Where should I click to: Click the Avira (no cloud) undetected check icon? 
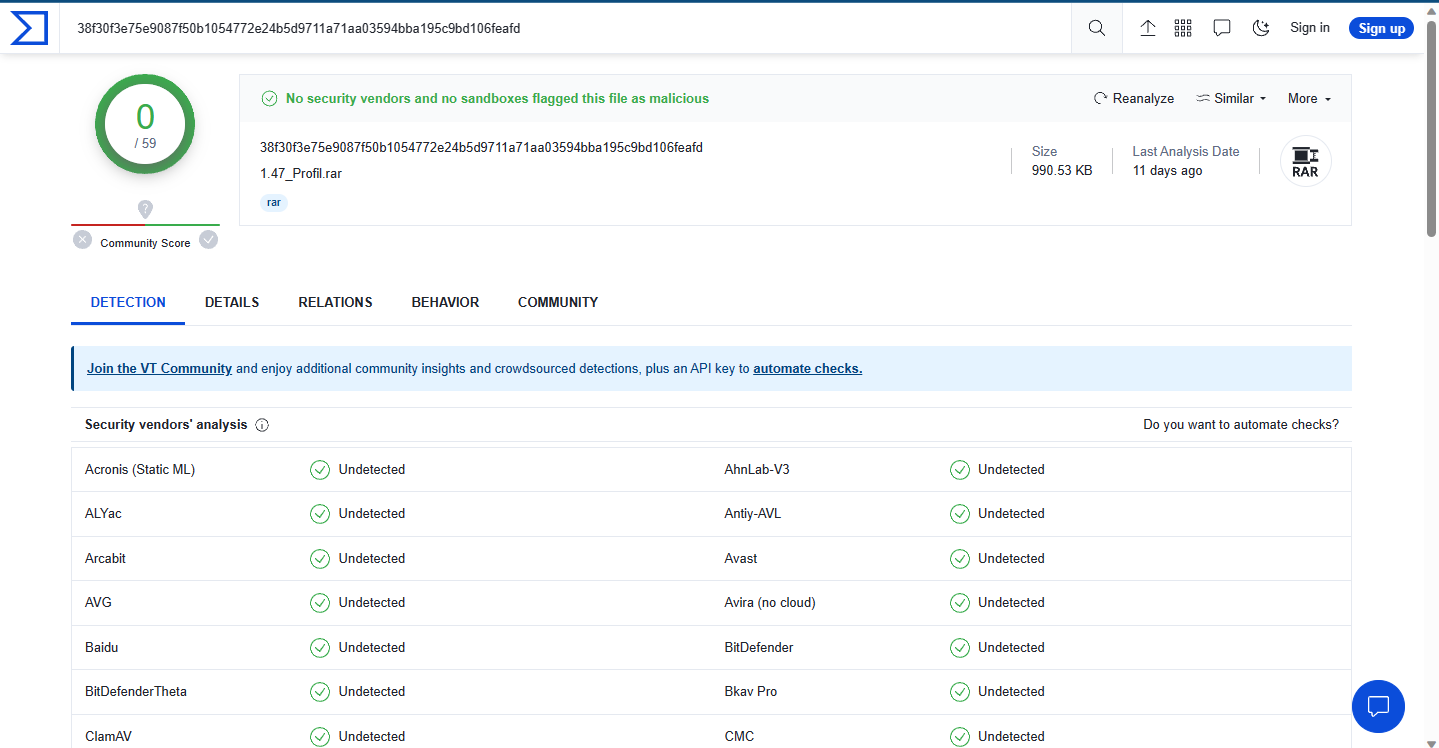(960, 603)
